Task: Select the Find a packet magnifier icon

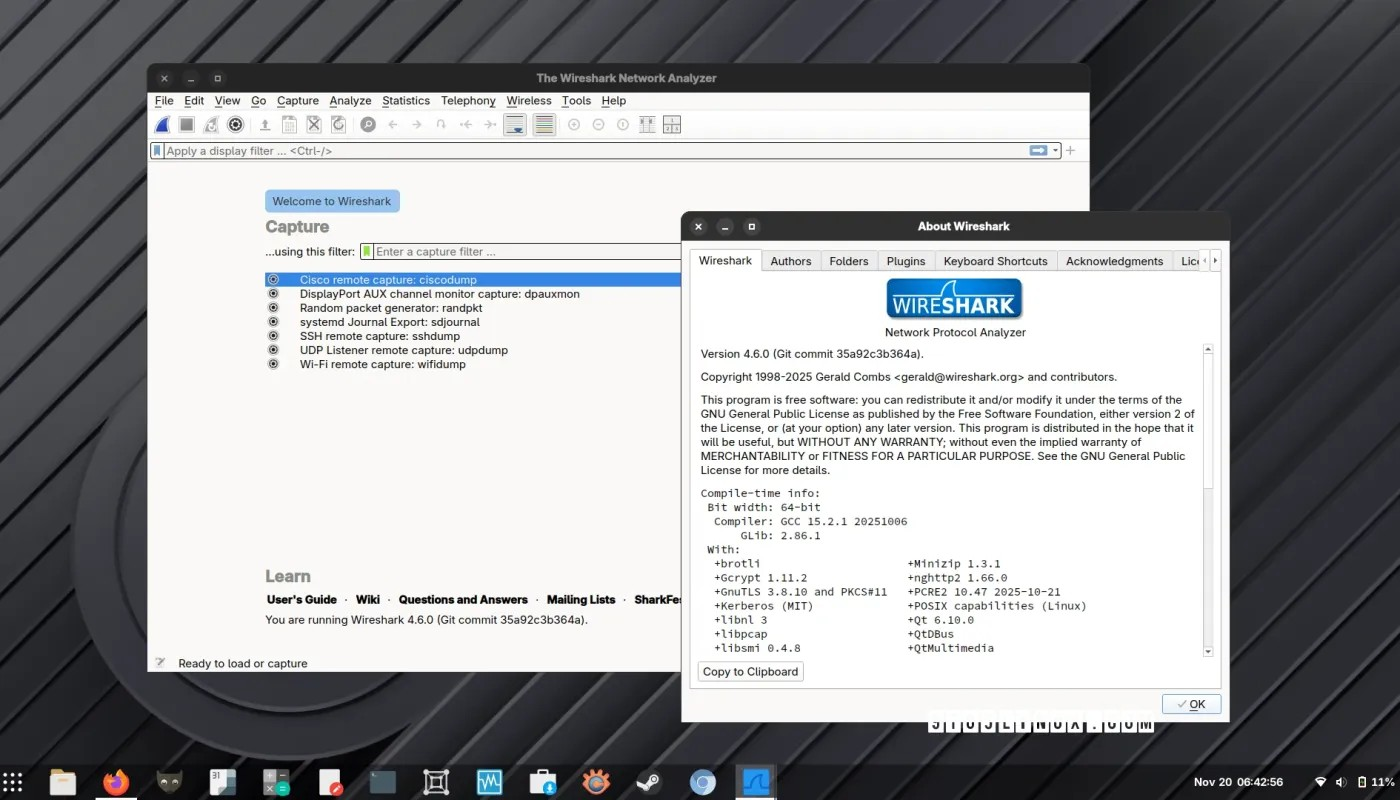Action: (x=367, y=124)
